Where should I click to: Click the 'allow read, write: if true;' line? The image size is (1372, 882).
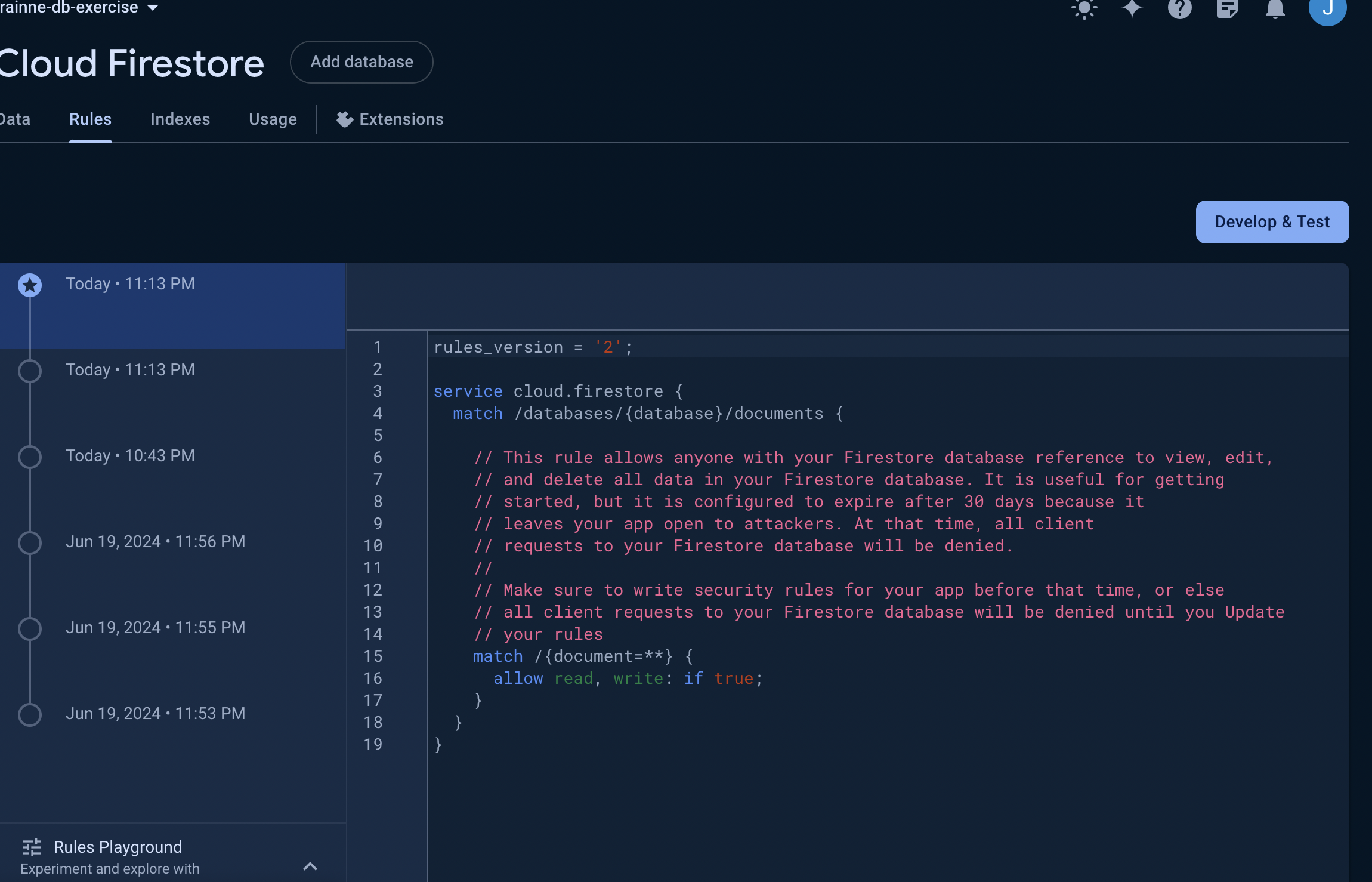(x=628, y=679)
